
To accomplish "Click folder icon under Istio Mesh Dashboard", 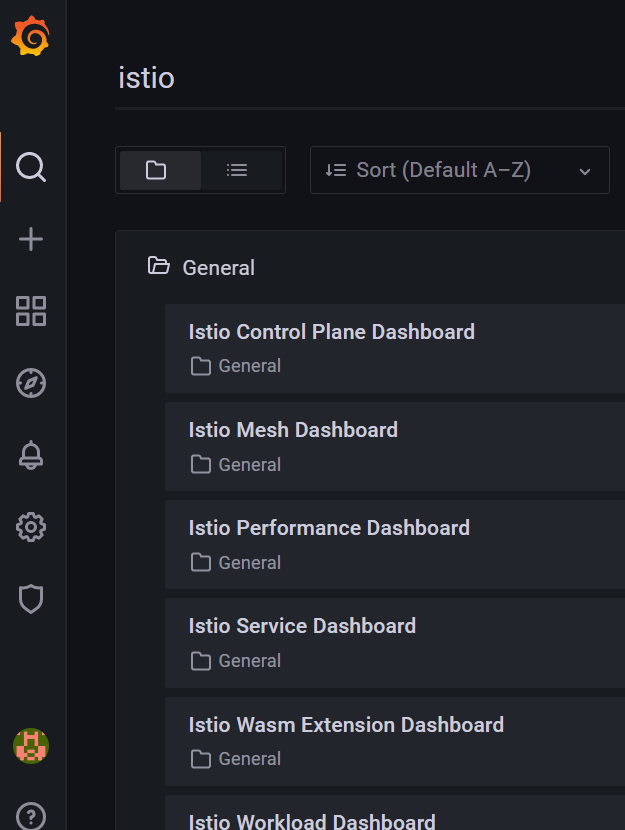I will coord(201,464).
